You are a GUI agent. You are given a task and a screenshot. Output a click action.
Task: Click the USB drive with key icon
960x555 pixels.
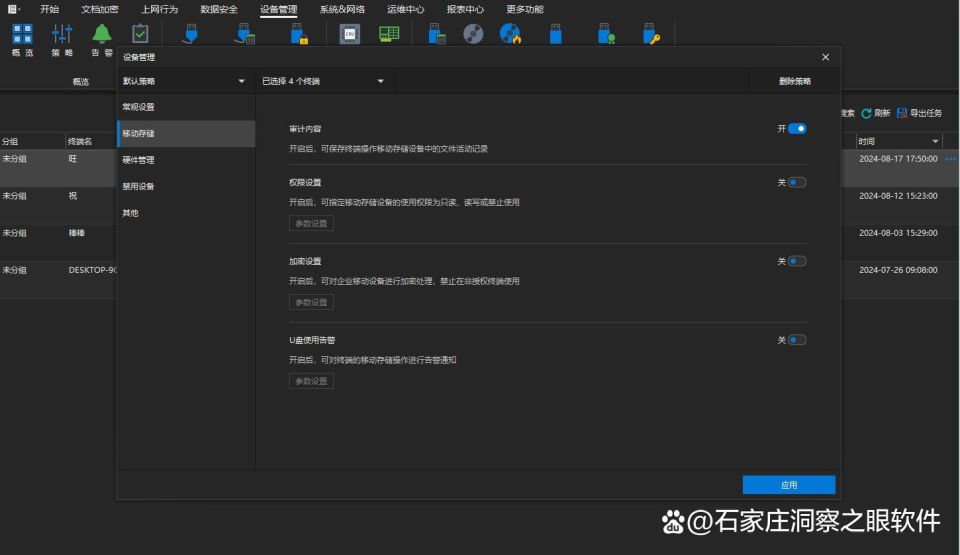point(651,34)
